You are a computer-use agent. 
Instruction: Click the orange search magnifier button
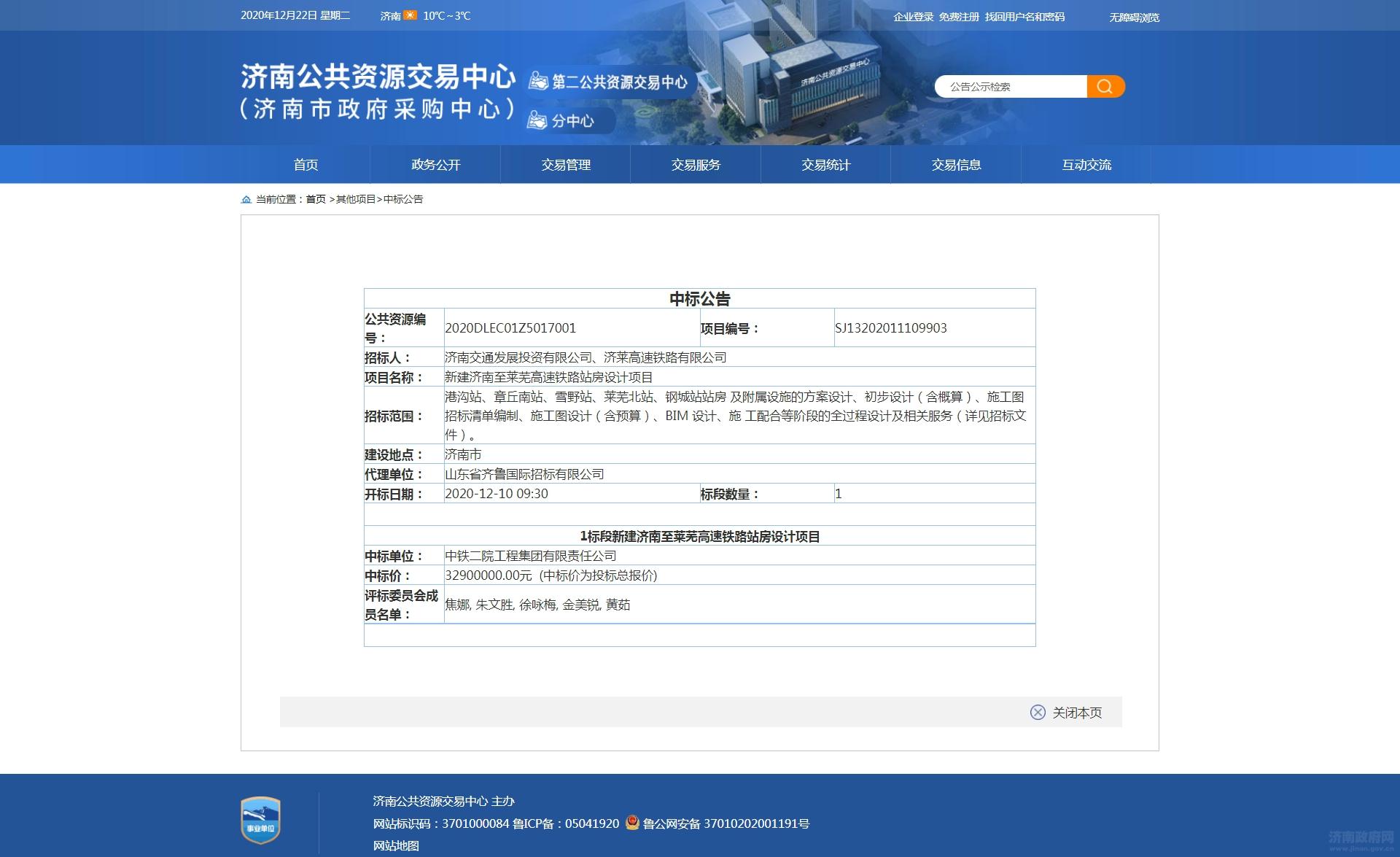[1105, 87]
